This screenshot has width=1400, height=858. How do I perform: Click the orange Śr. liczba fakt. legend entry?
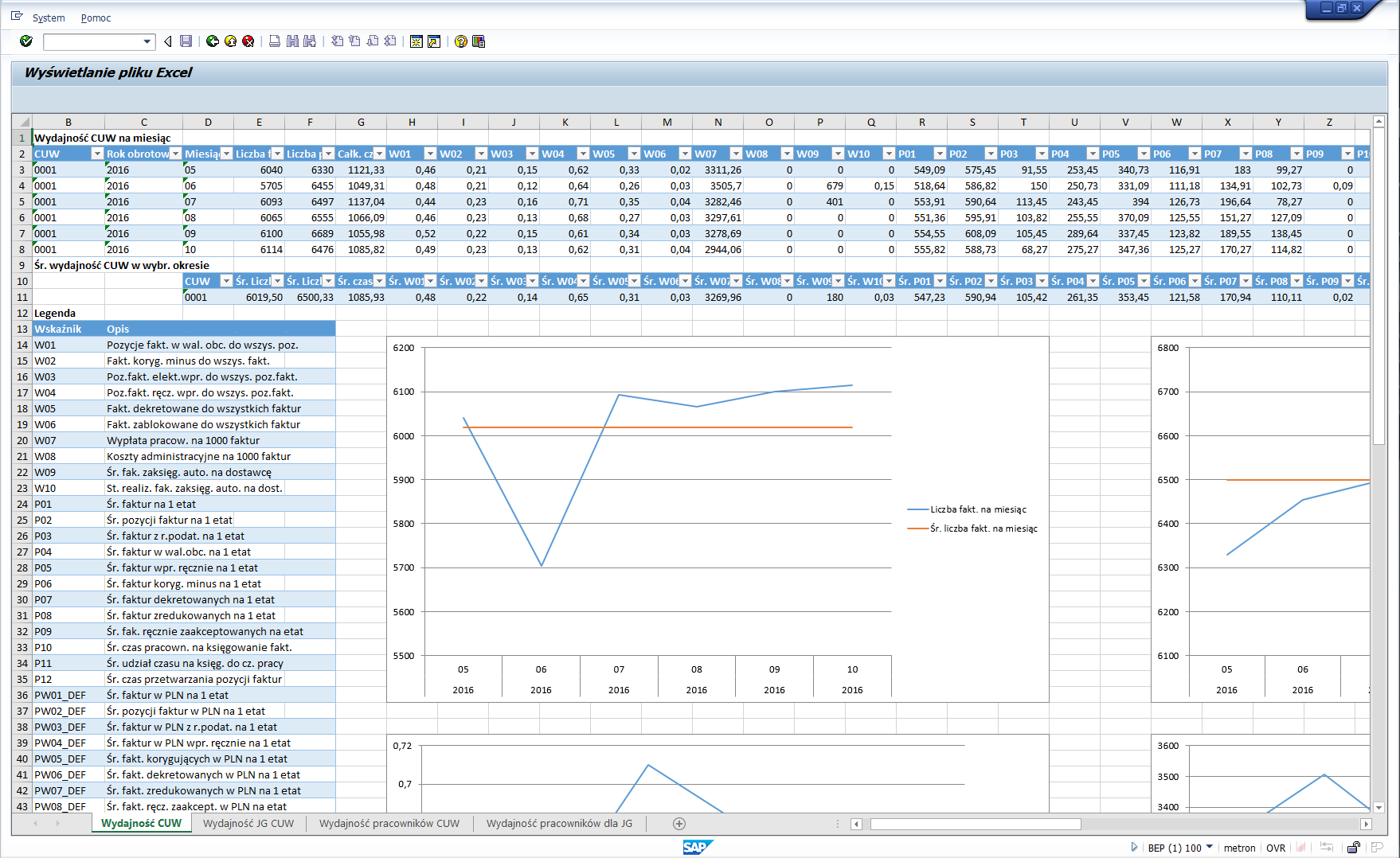tap(973, 528)
